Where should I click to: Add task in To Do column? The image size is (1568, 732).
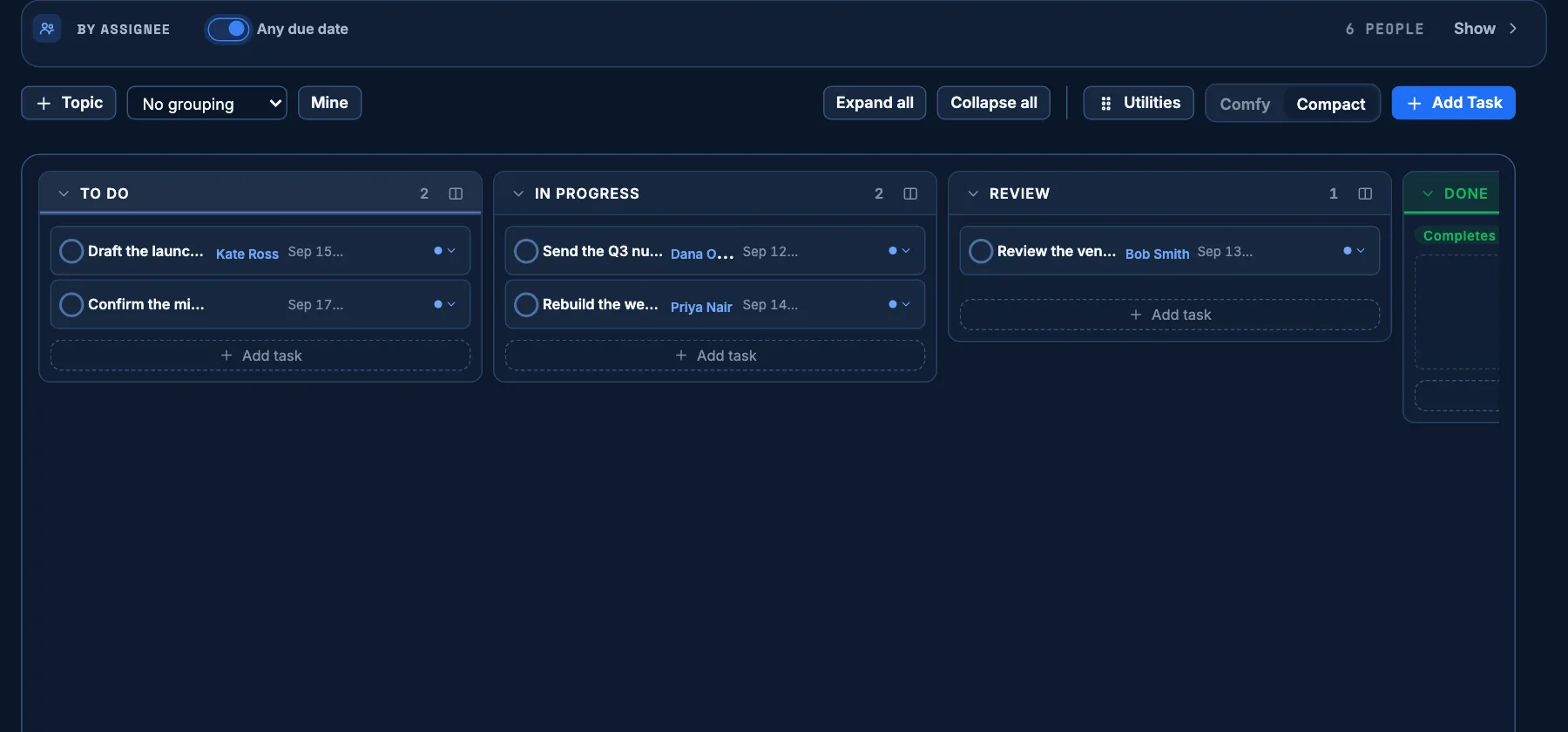tap(260, 356)
